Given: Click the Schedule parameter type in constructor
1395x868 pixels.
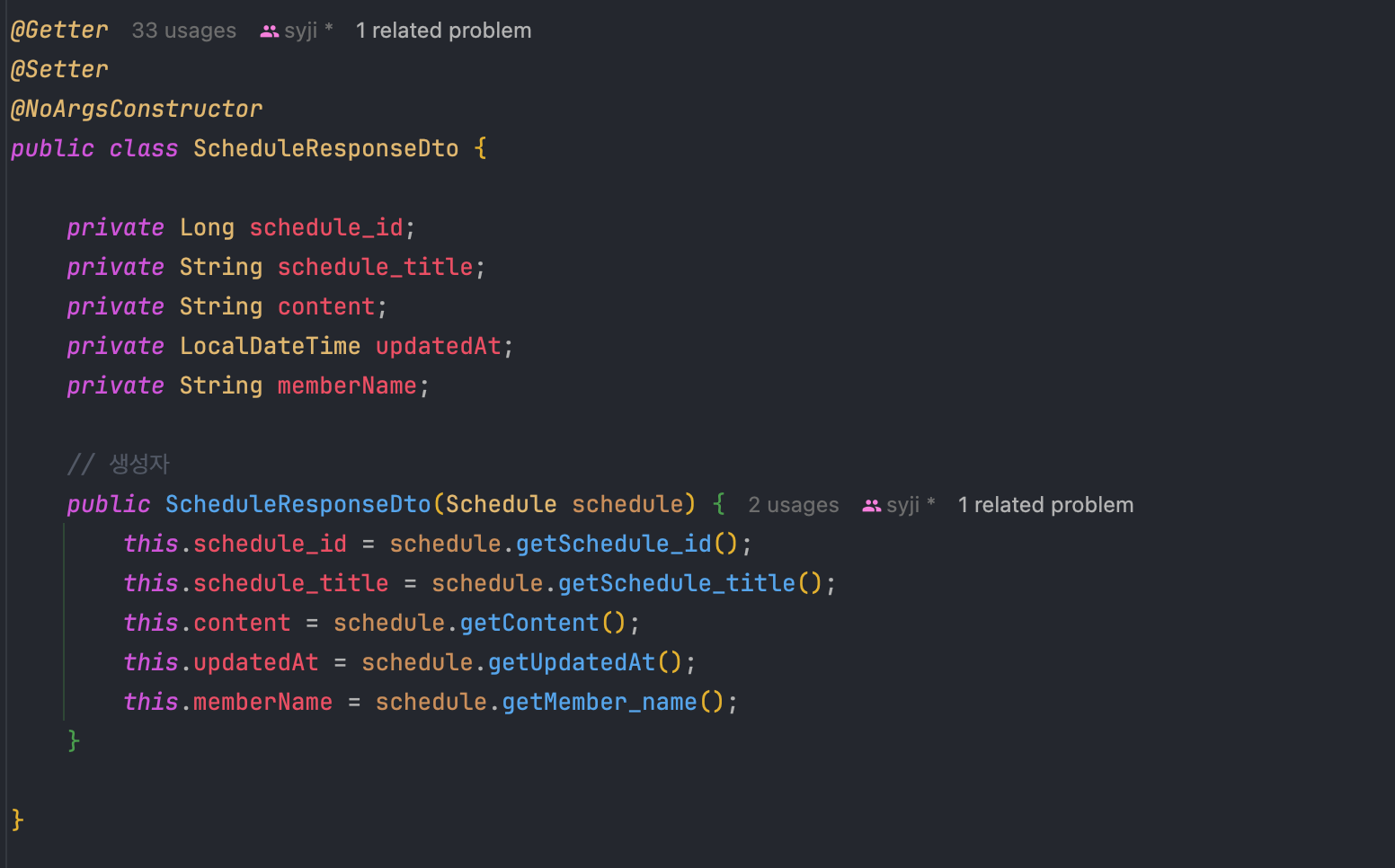Looking at the screenshot, I should [x=502, y=504].
